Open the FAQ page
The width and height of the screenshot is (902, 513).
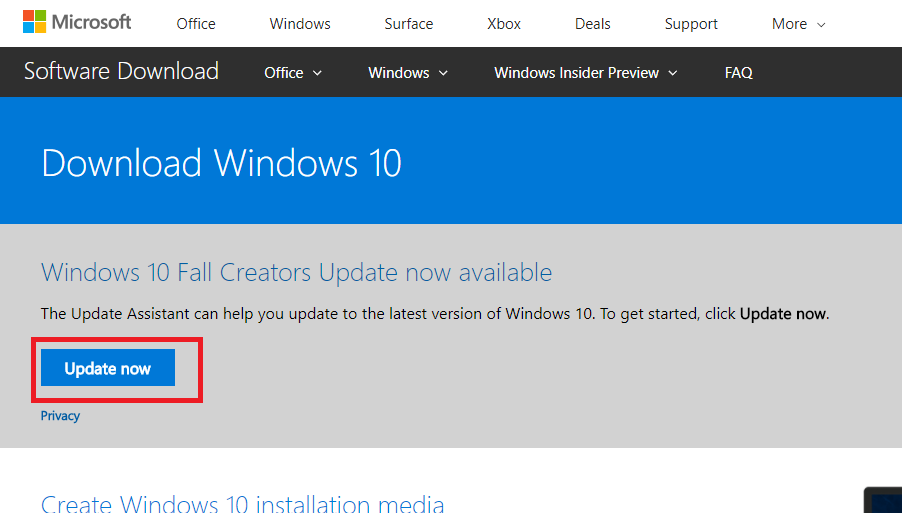739,73
